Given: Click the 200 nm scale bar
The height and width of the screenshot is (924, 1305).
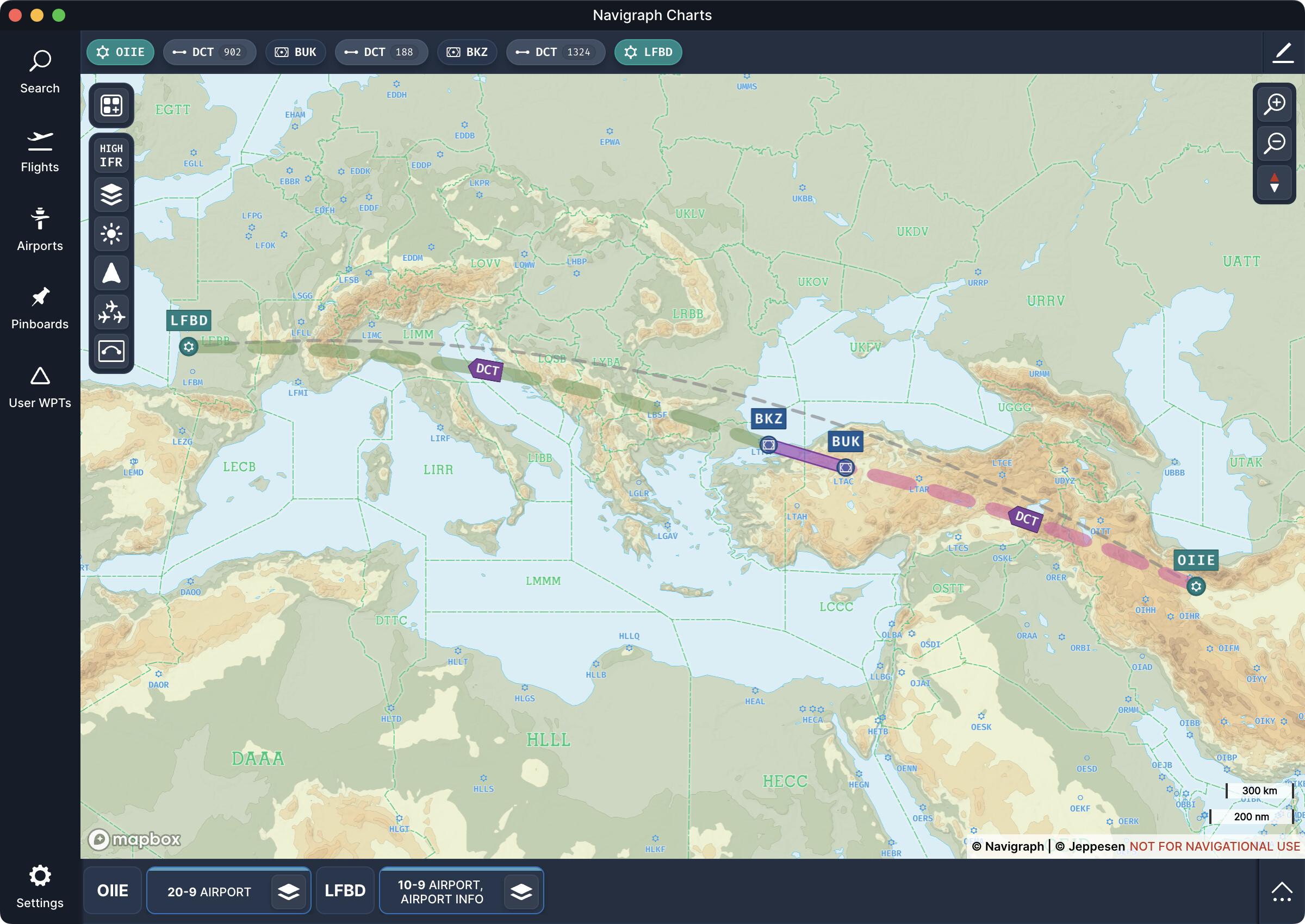Looking at the screenshot, I should [x=1252, y=816].
